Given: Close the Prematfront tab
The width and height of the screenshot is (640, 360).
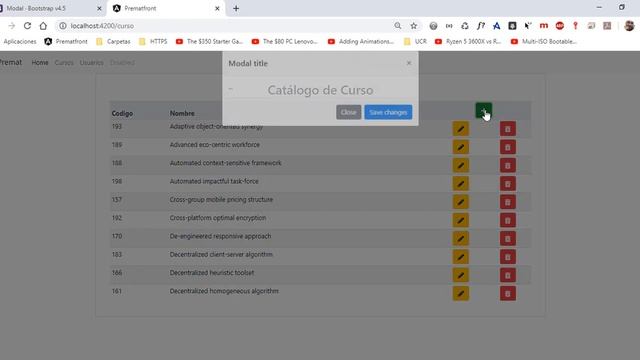Looking at the screenshot, I should point(217,9).
